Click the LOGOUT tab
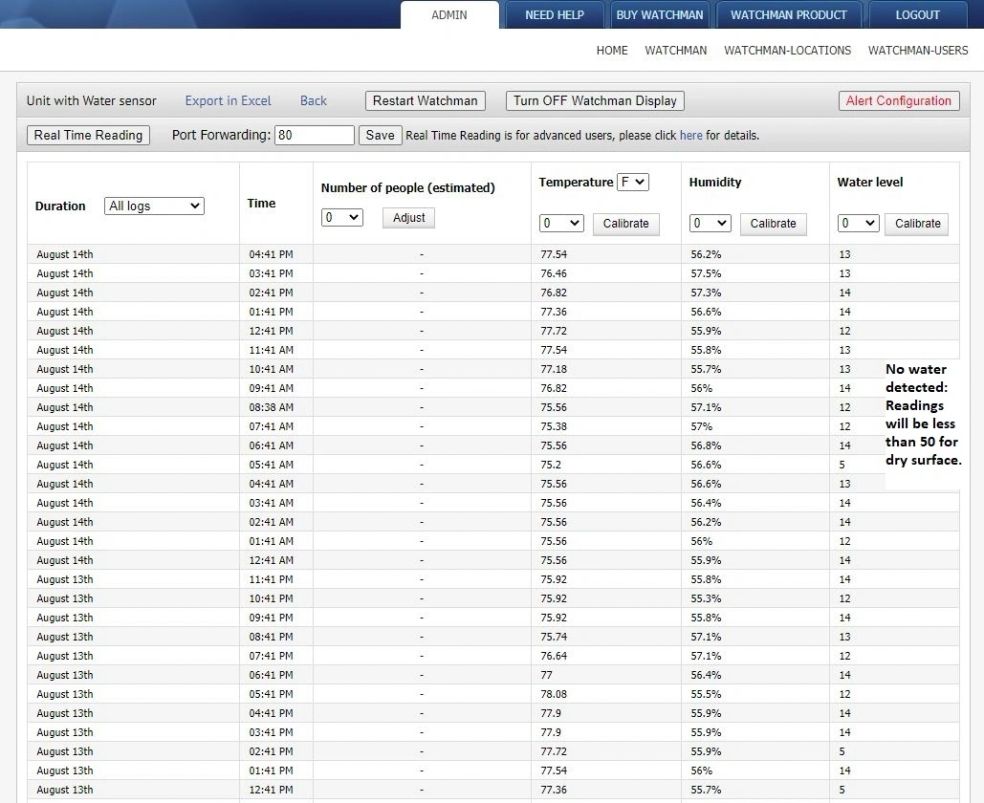 pos(917,14)
